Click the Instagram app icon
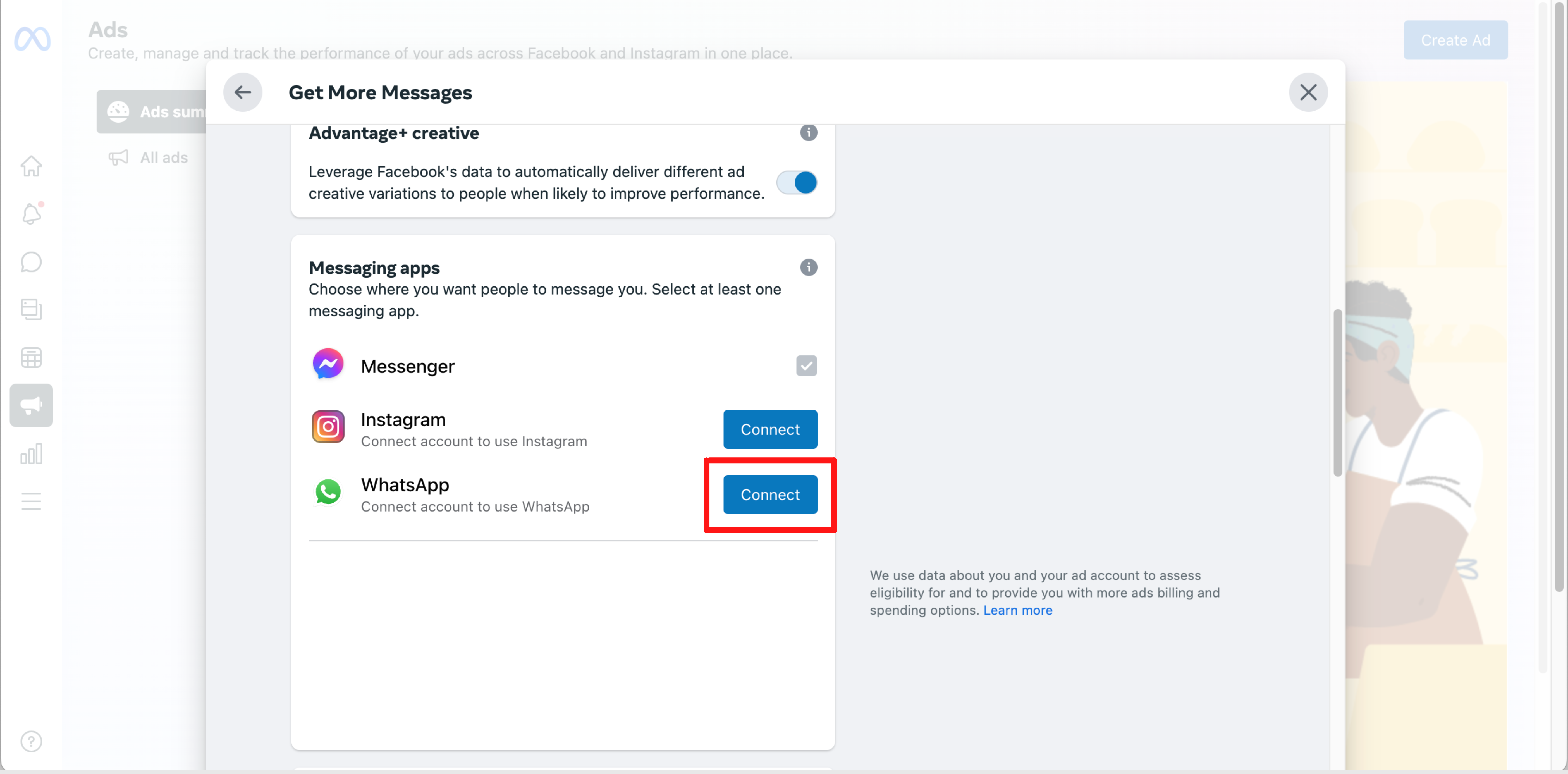 pyautogui.click(x=328, y=426)
